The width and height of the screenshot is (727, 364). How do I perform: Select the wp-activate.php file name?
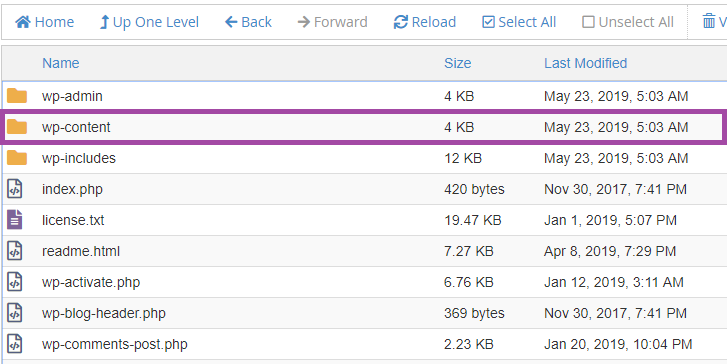pyautogui.click(x=91, y=282)
